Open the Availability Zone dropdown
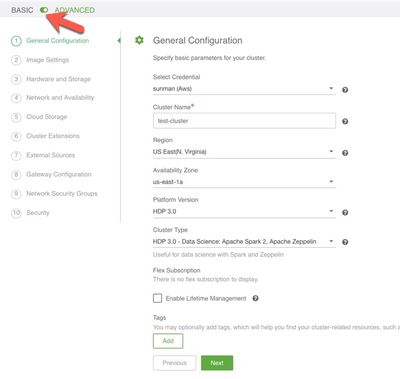This screenshot has width=400, height=379. point(244,182)
